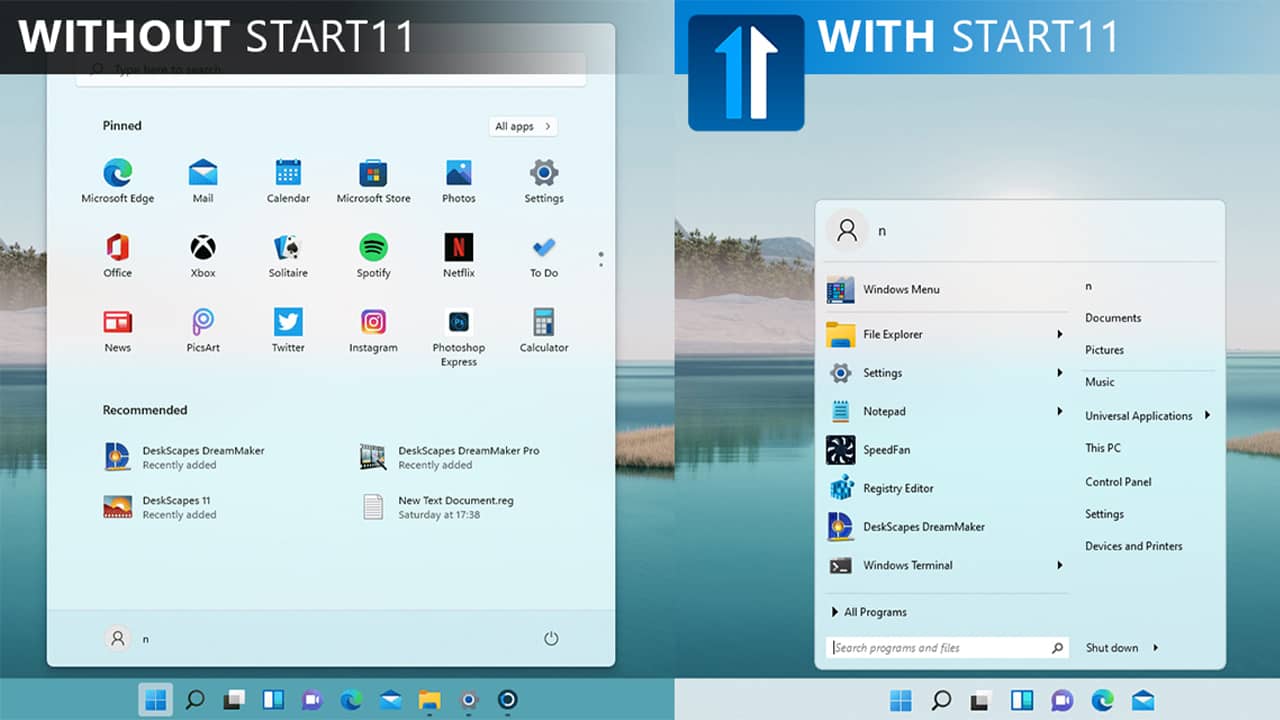Viewport: 1280px width, 720px height.
Task: Focus the Search programs and files box
Action: coord(948,648)
